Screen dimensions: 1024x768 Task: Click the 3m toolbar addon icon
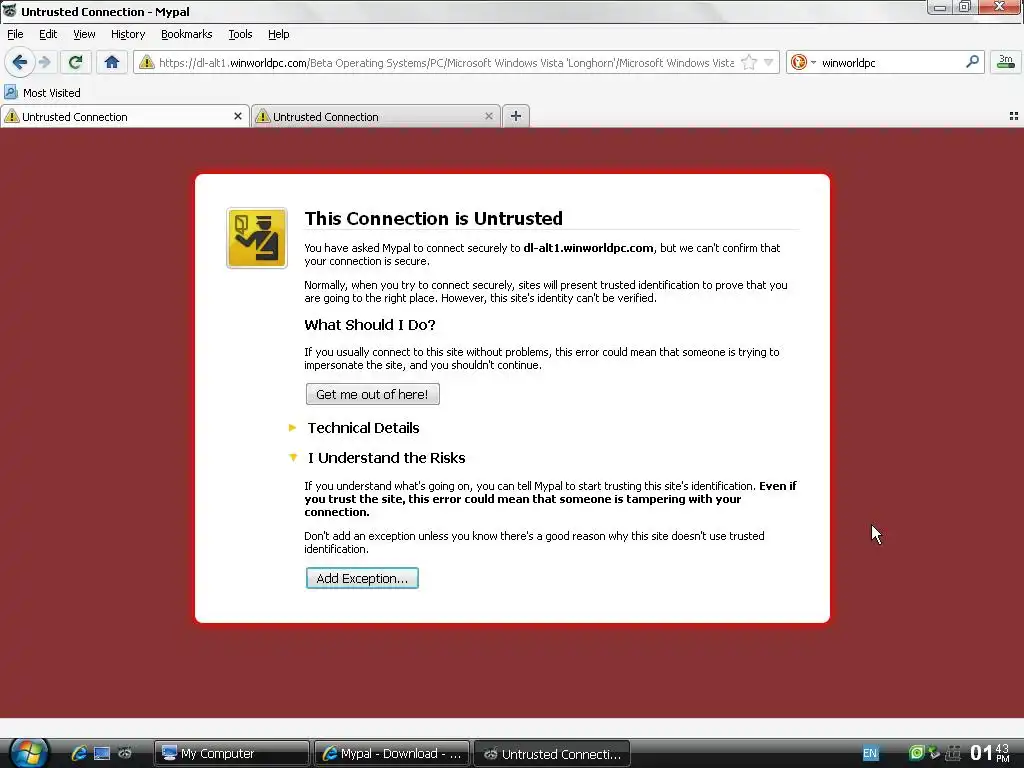tap(1006, 63)
